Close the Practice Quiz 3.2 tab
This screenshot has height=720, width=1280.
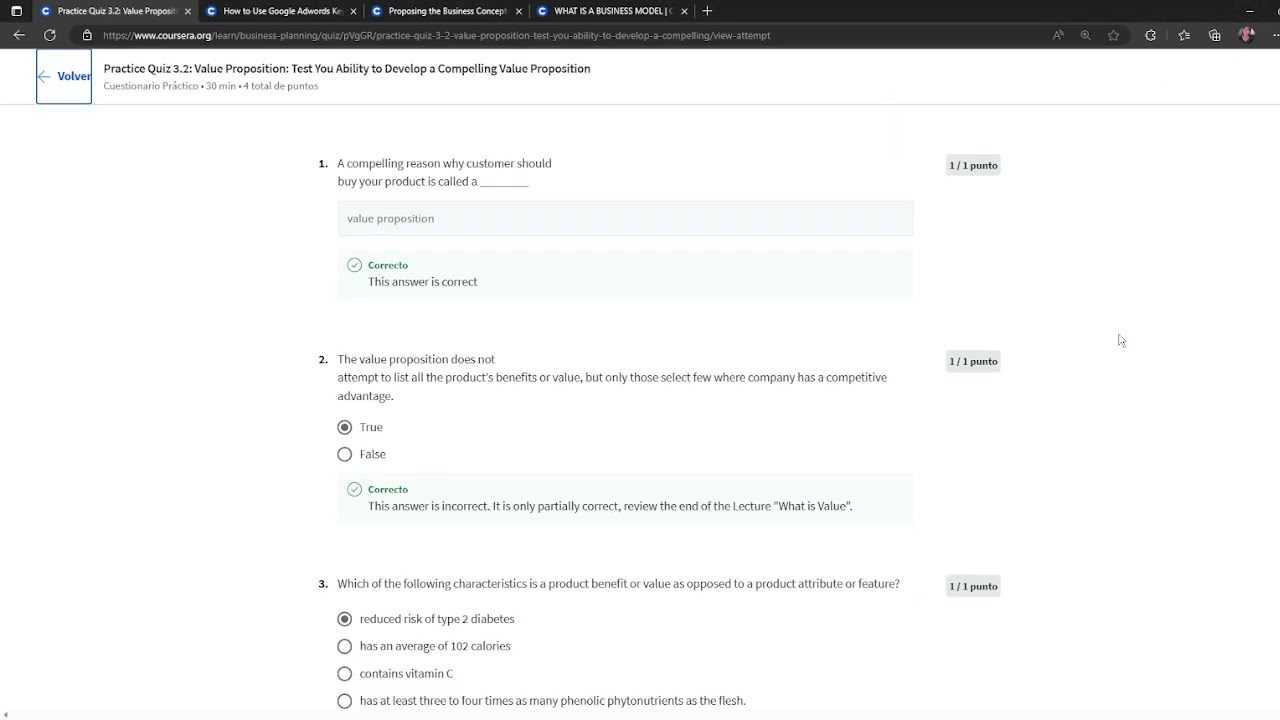pos(187,11)
